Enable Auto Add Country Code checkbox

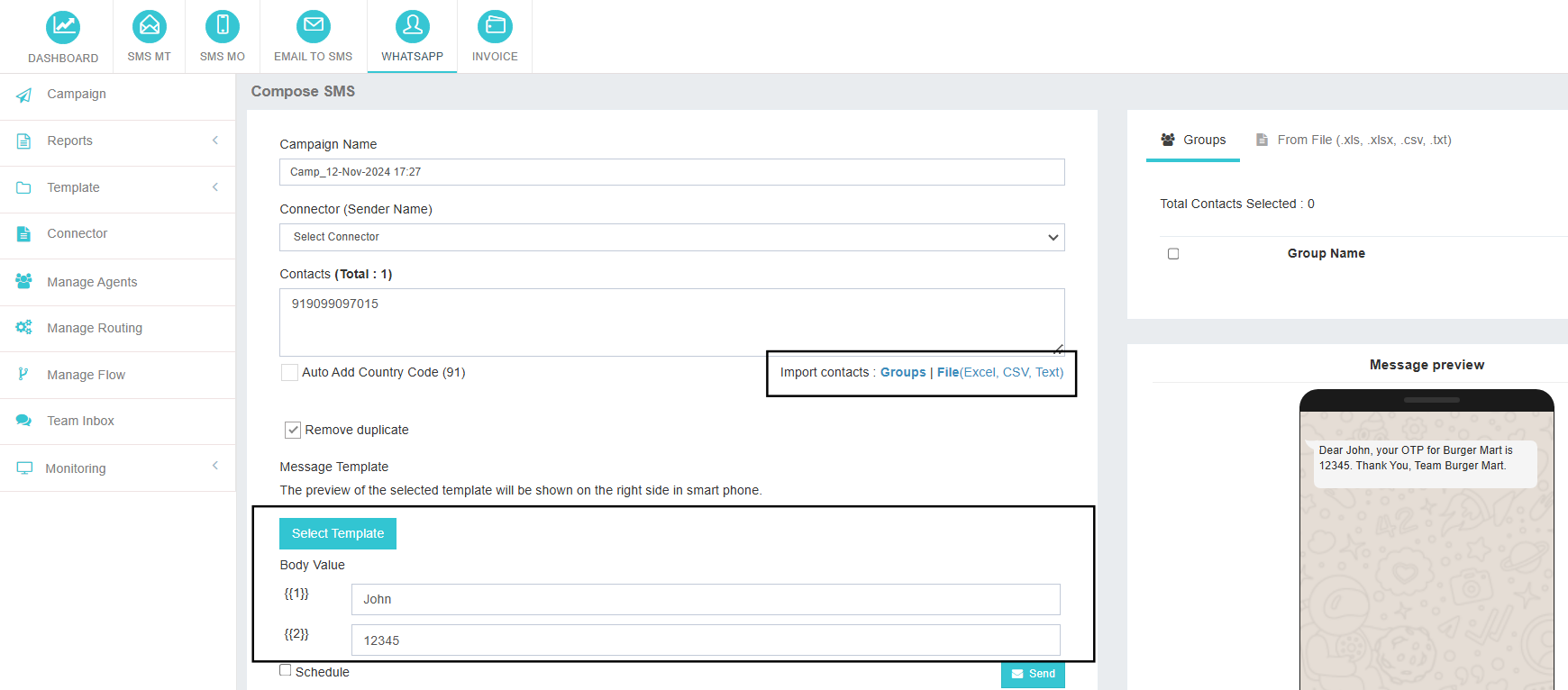click(289, 373)
